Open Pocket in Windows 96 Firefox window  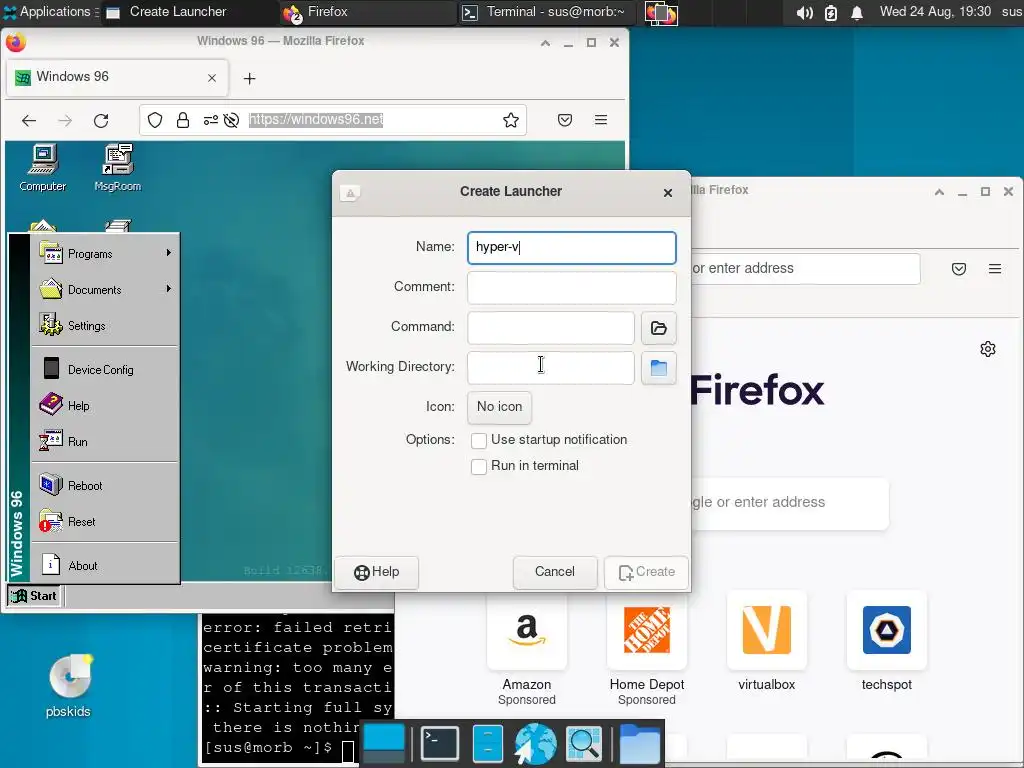tap(565, 120)
